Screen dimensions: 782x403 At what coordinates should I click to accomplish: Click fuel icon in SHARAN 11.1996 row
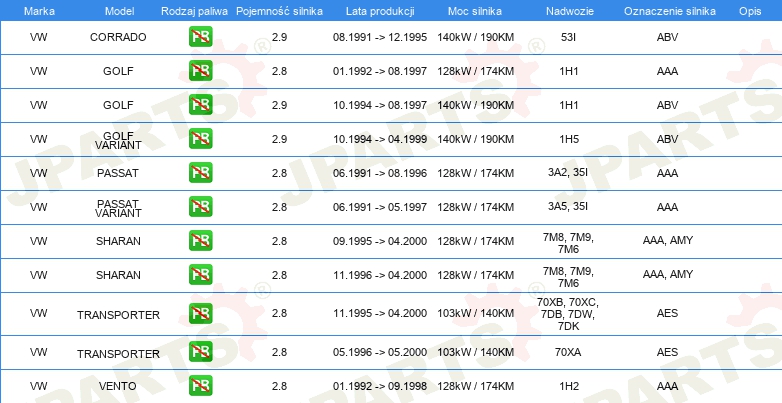[x=200, y=274]
